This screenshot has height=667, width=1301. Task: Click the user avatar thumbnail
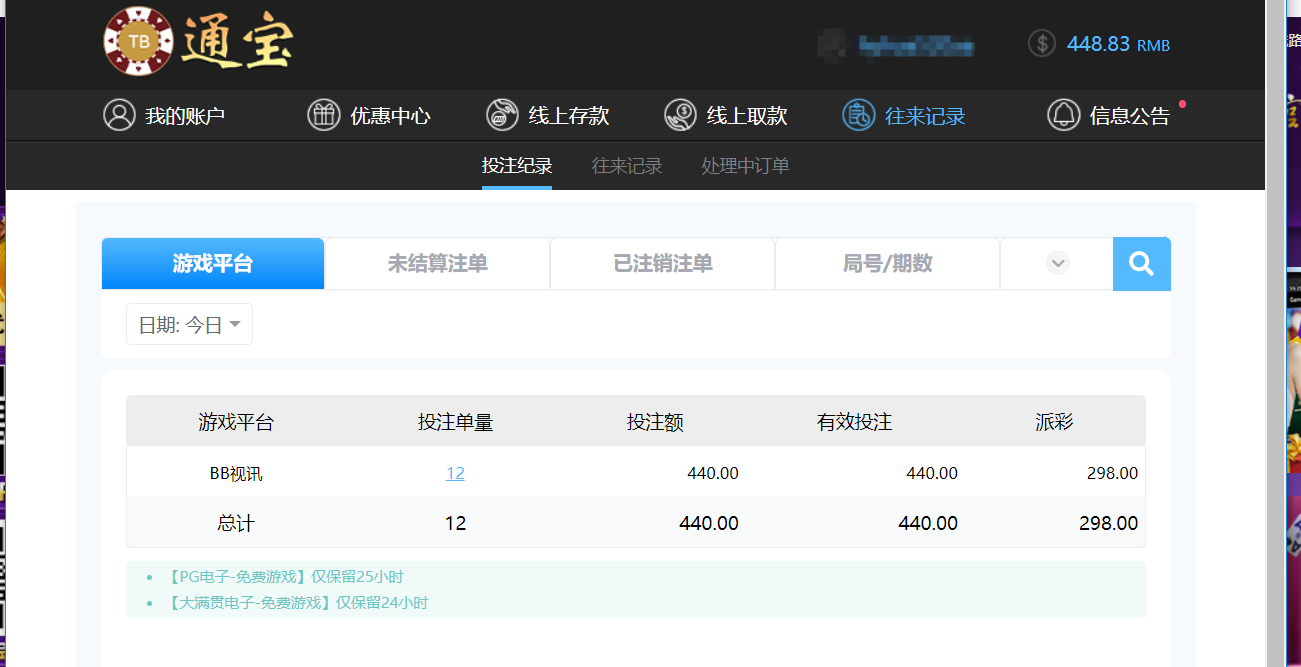point(831,44)
